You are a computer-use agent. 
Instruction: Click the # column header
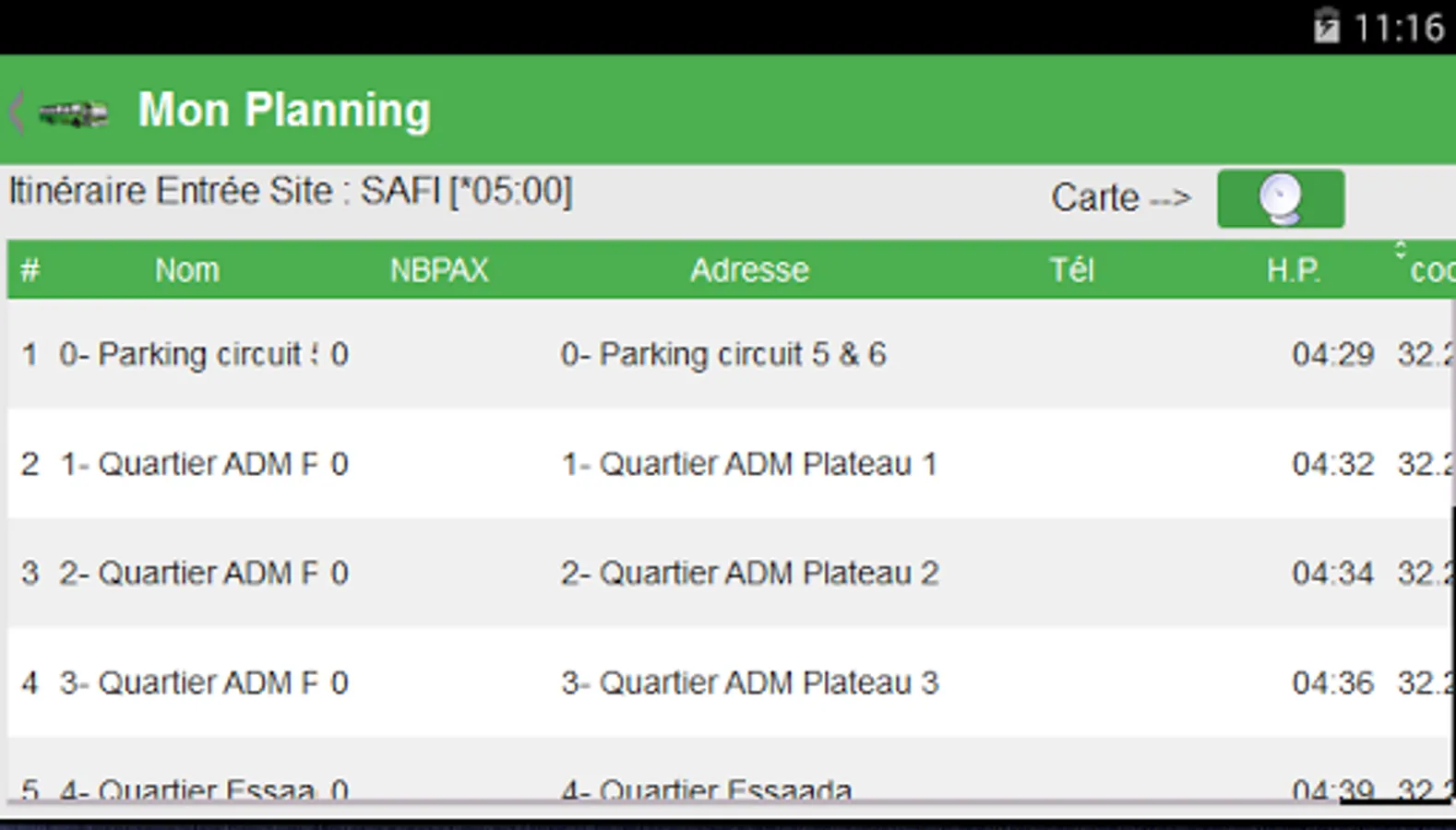point(30,270)
